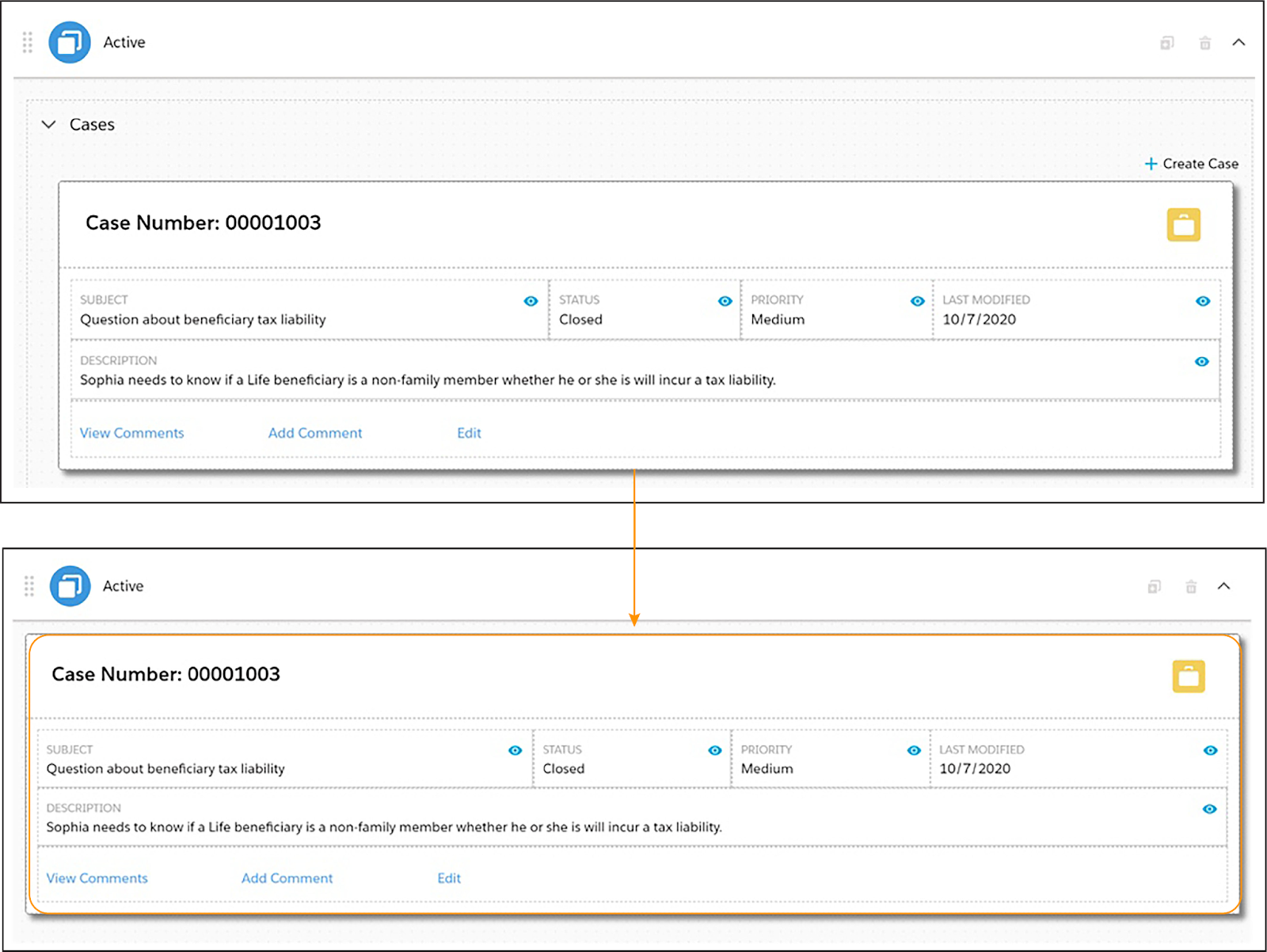Collapse the top Active panel with its chevron
This screenshot has height=952, width=1267.
pos(1239,43)
